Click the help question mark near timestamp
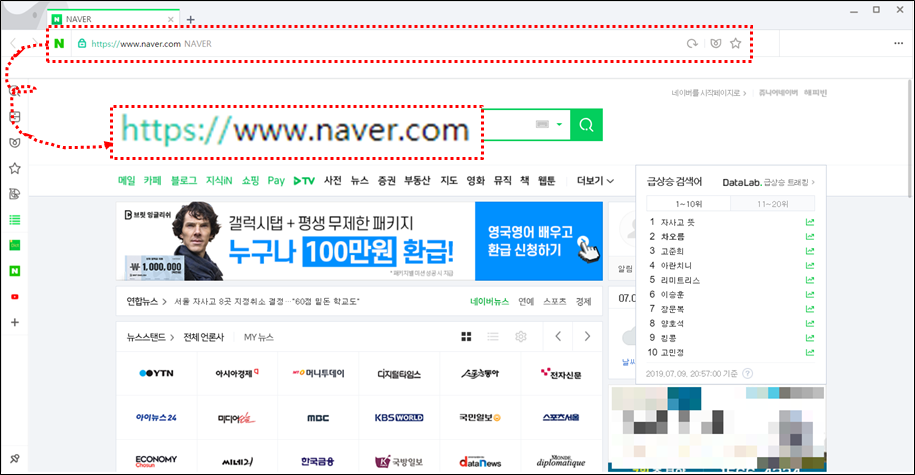Image resolution: width=915 pixels, height=475 pixels. (x=748, y=373)
